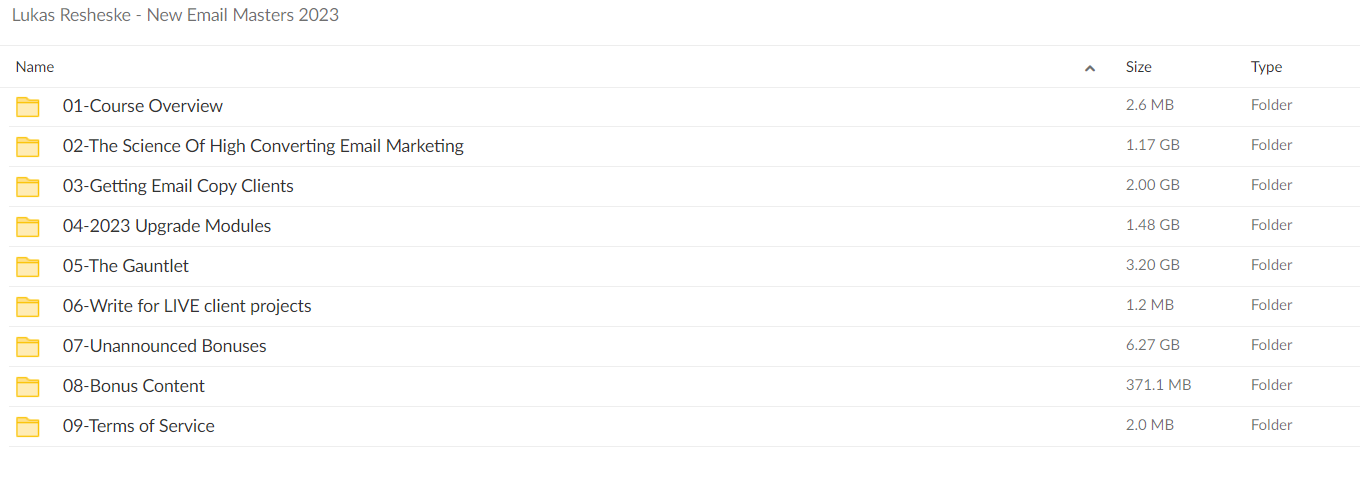Sort the list by the Type column header
1360x484 pixels.
pos(1266,67)
